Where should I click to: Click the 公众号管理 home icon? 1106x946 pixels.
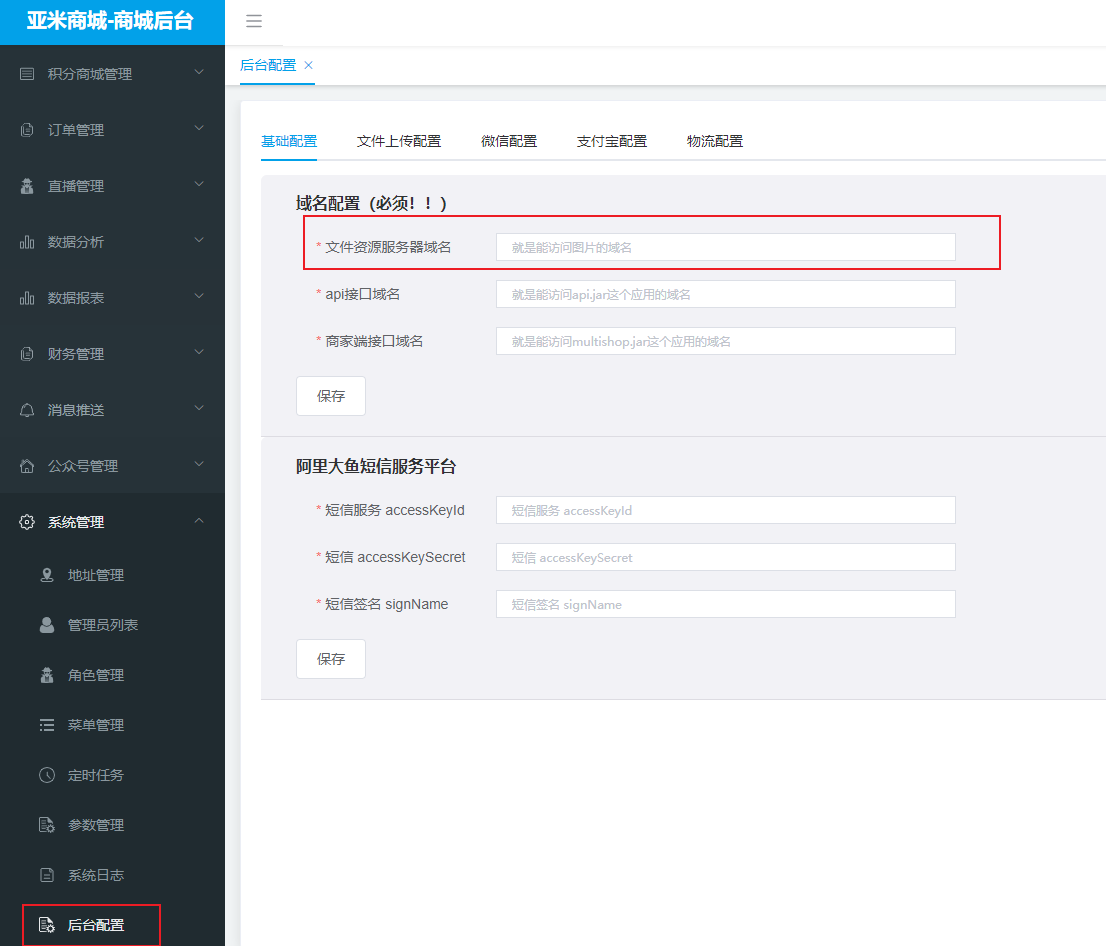click(27, 466)
